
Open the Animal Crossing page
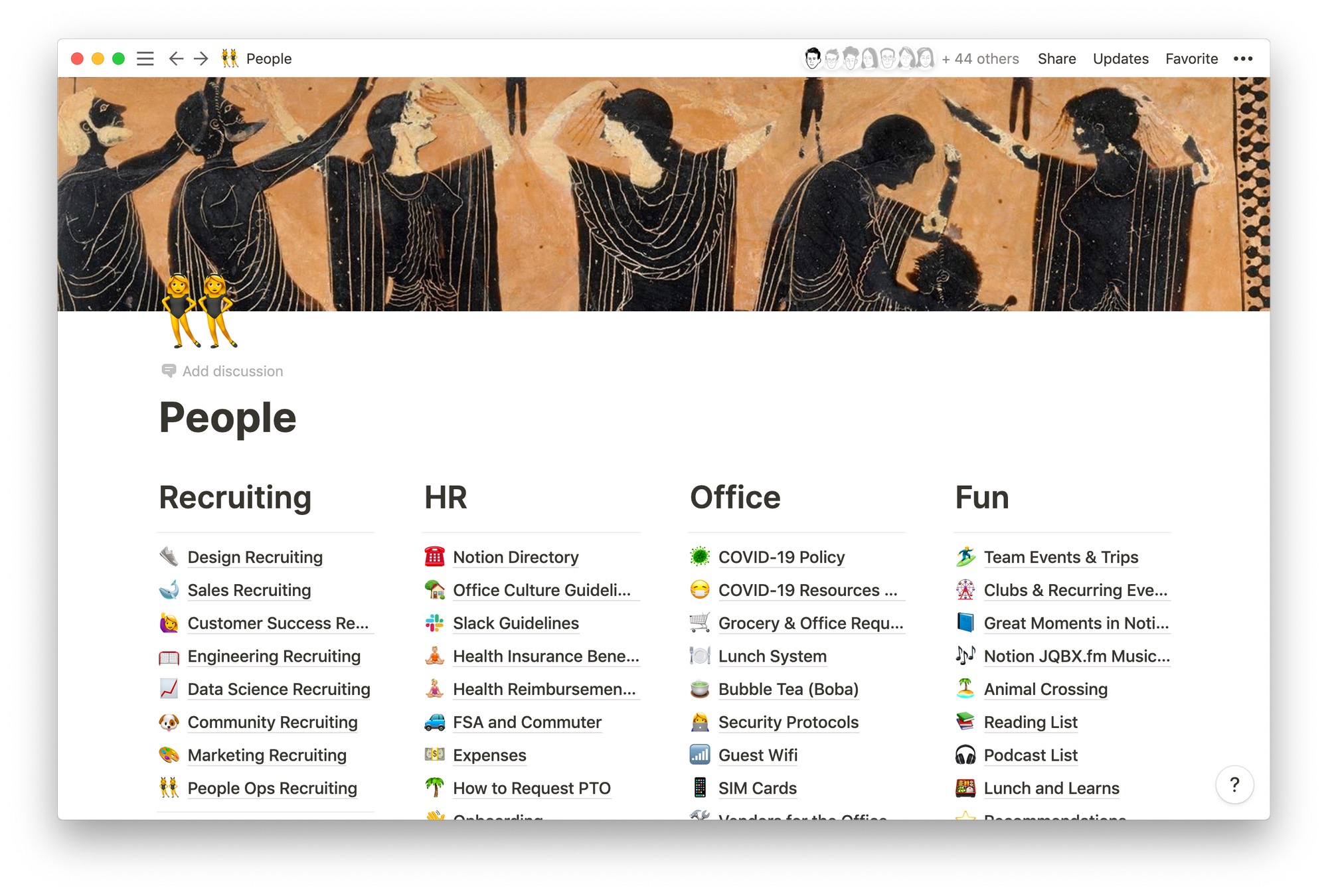click(1046, 688)
